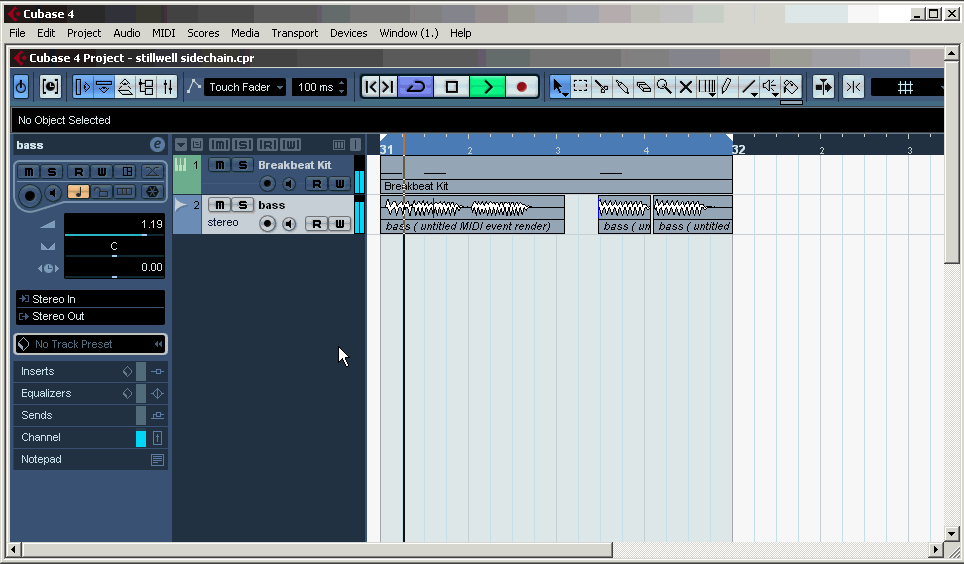This screenshot has height=564, width=964.
Task: Open the MIDI menu
Action: pos(164,33)
